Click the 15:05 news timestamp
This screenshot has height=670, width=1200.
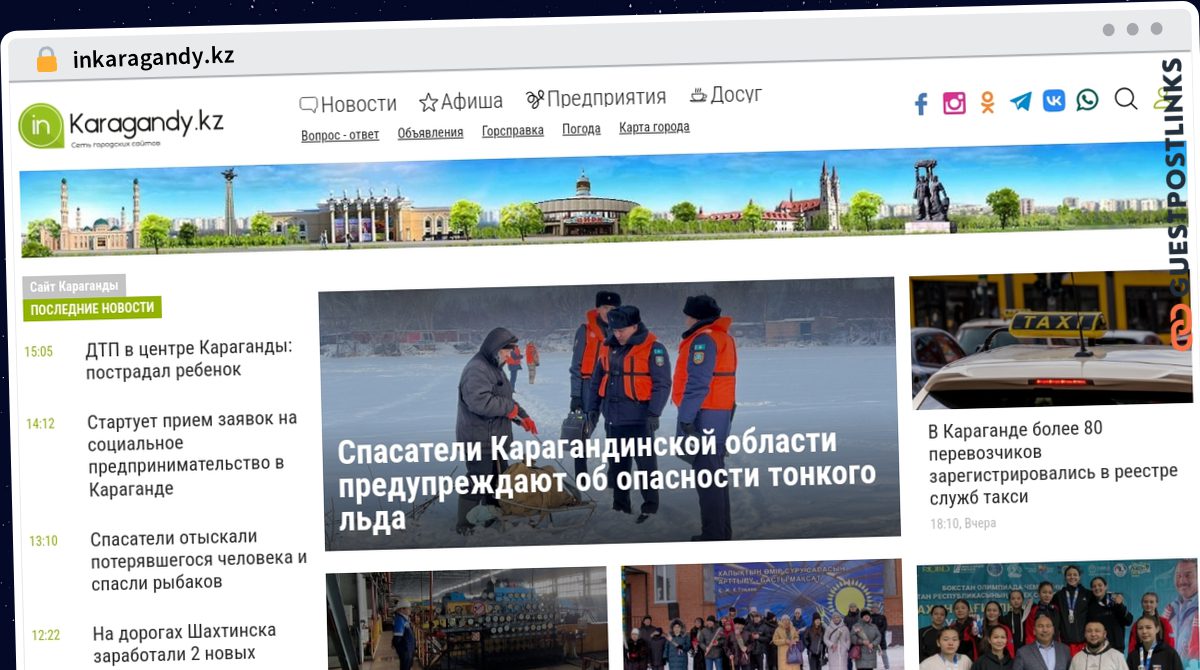tap(39, 352)
